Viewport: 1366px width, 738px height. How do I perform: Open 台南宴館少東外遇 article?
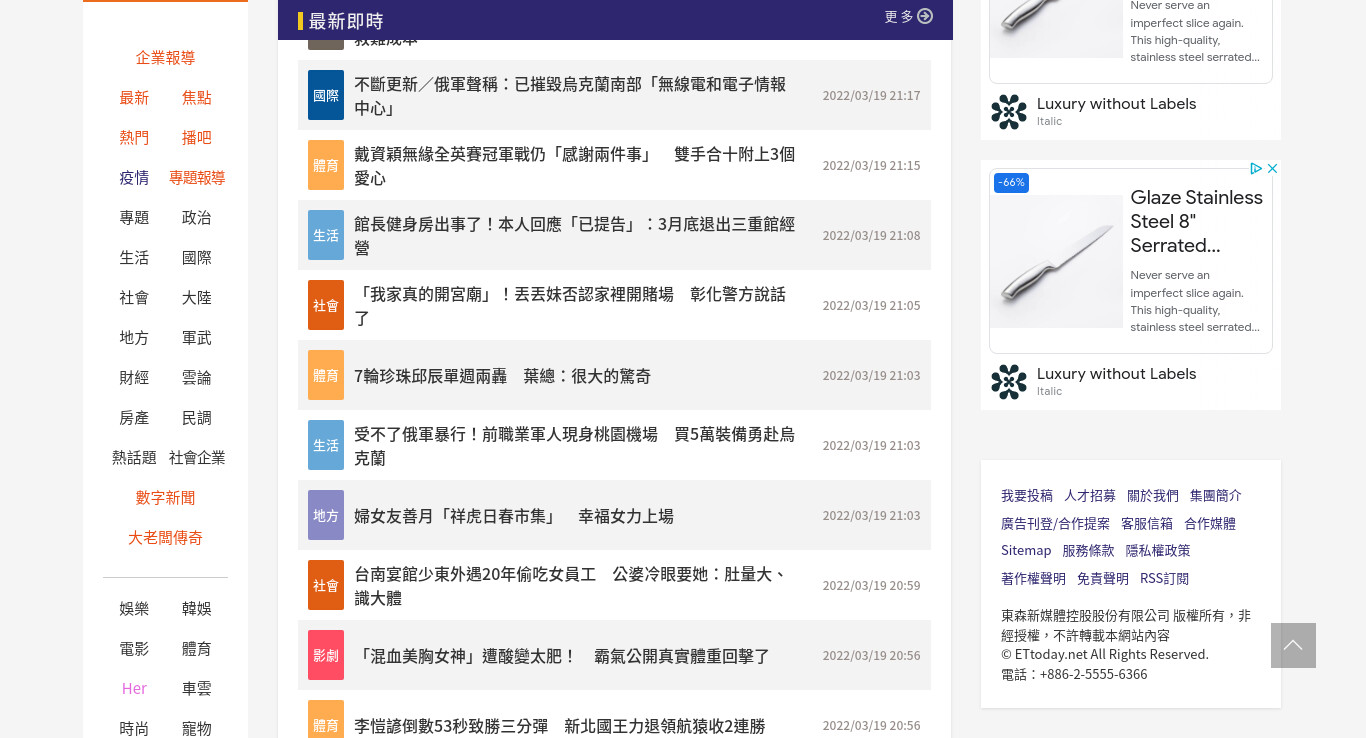(570, 586)
